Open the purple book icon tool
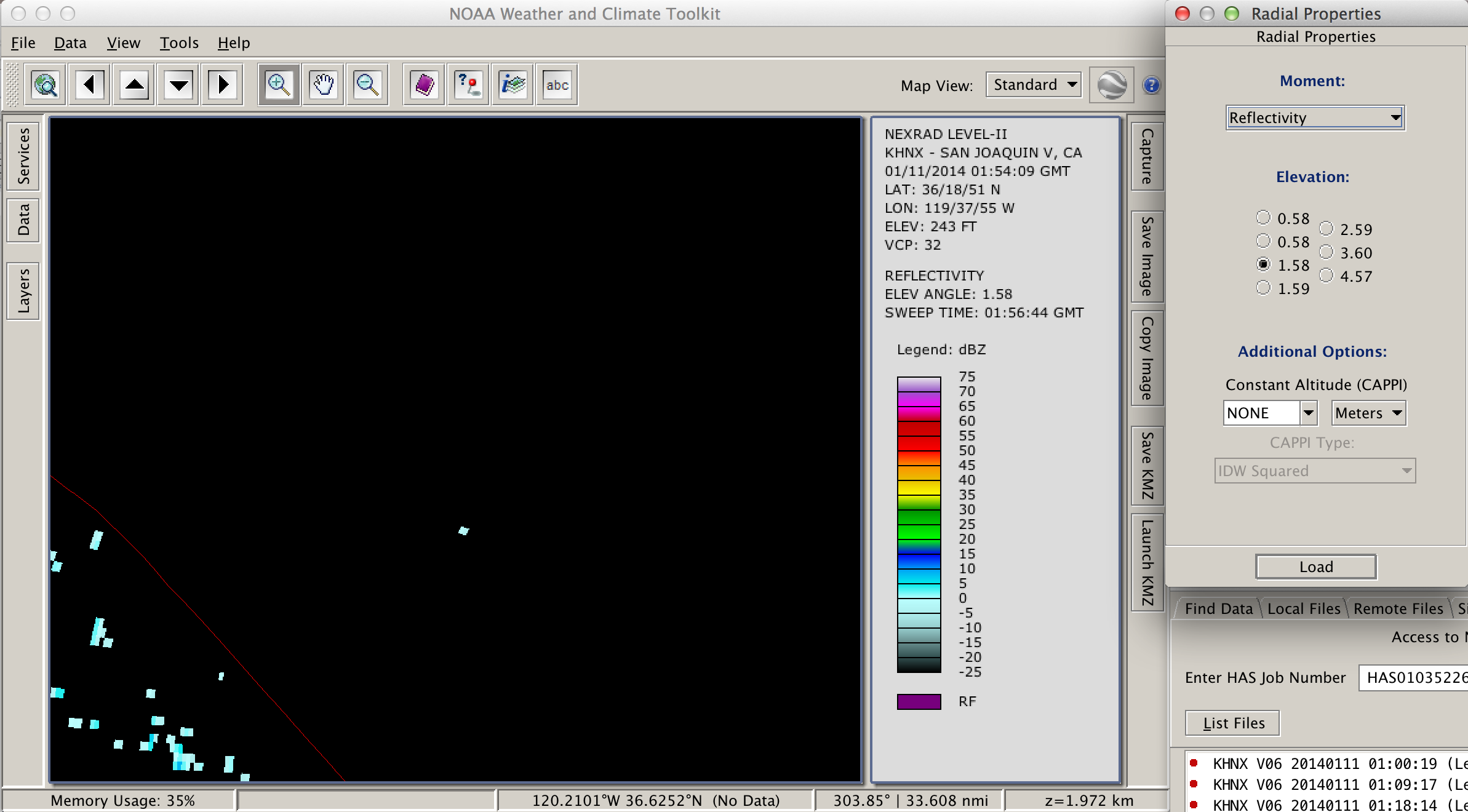1468x812 pixels. 424,84
